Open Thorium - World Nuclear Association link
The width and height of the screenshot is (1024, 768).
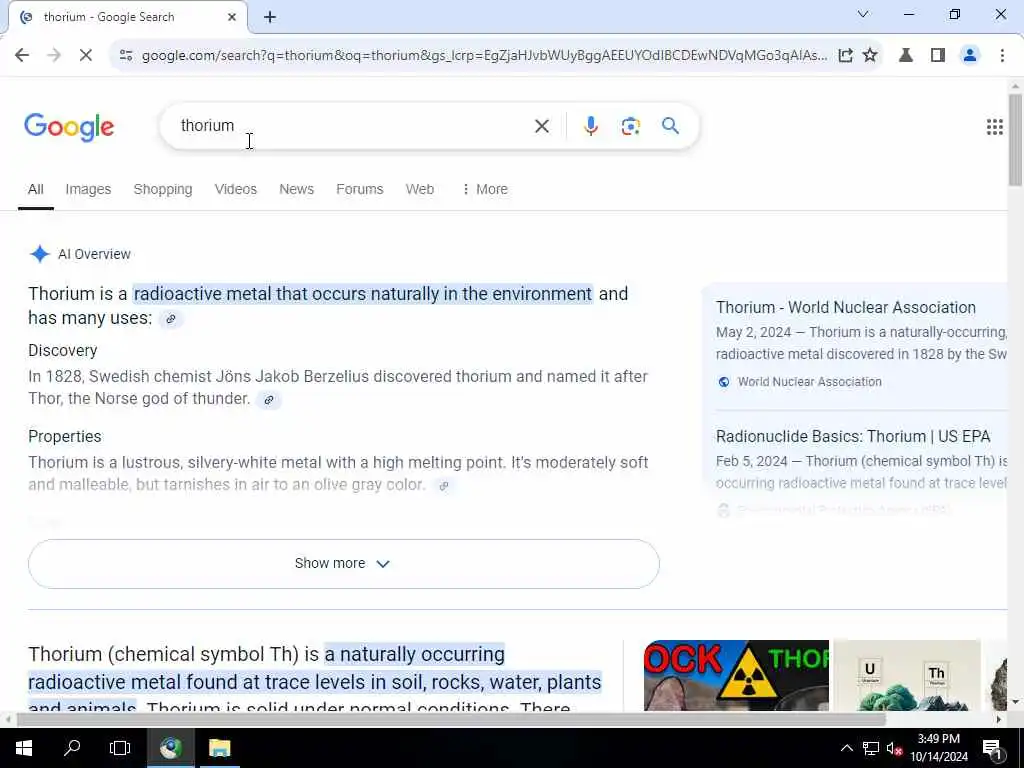[845, 308]
